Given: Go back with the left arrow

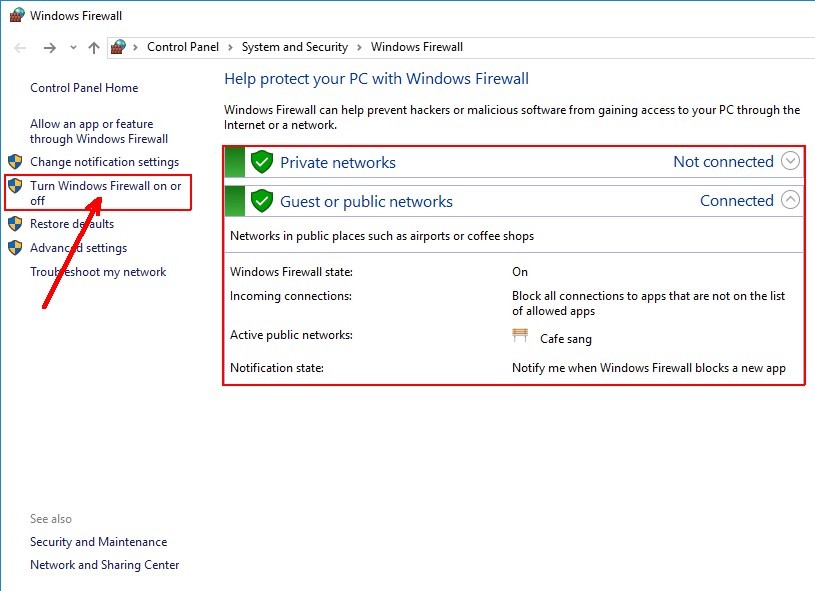Looking at the screenshot, I should tap(20, 48).
